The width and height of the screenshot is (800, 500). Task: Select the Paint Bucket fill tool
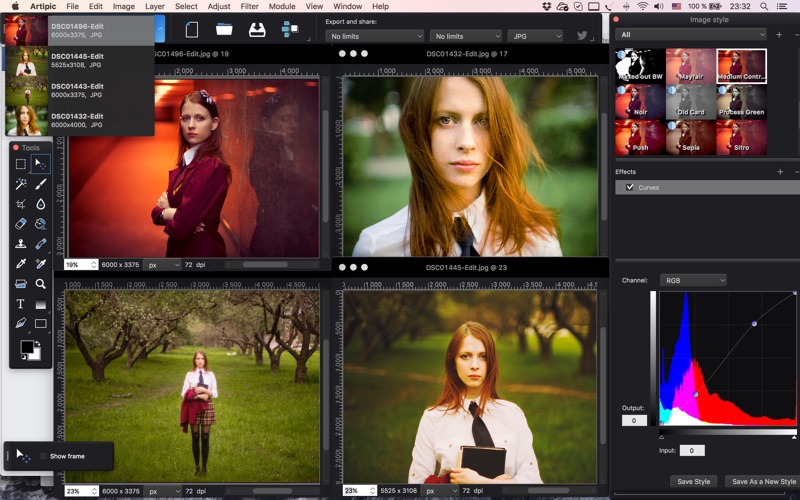click(x=41, y=223)
